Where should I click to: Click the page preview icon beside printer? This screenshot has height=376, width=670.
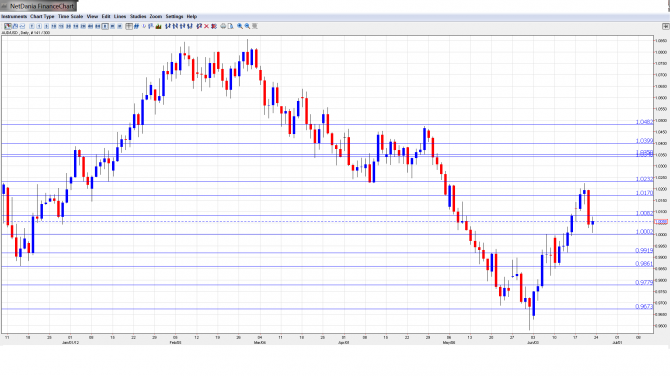(x=230, y=26)
